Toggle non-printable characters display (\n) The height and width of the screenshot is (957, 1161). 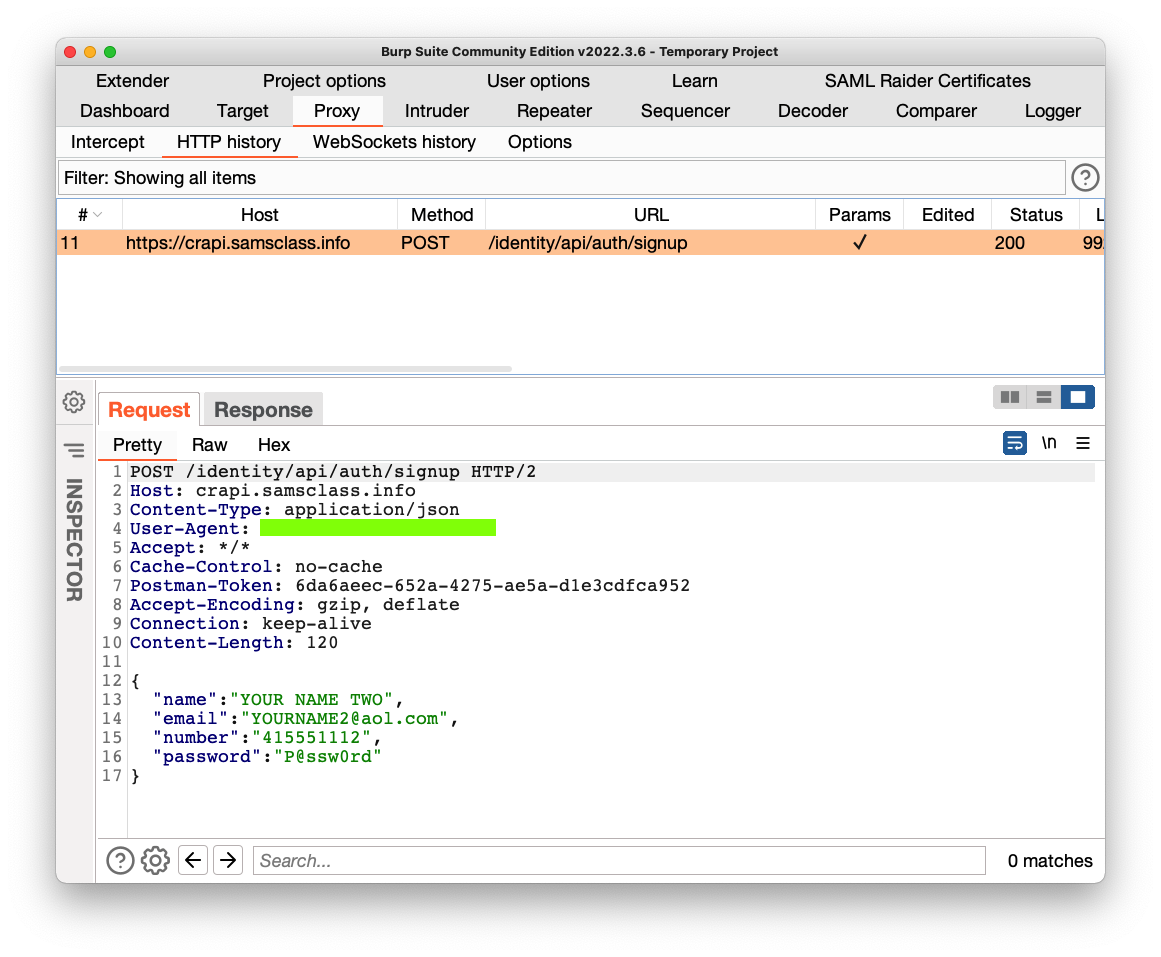[x=1049, y=443]
